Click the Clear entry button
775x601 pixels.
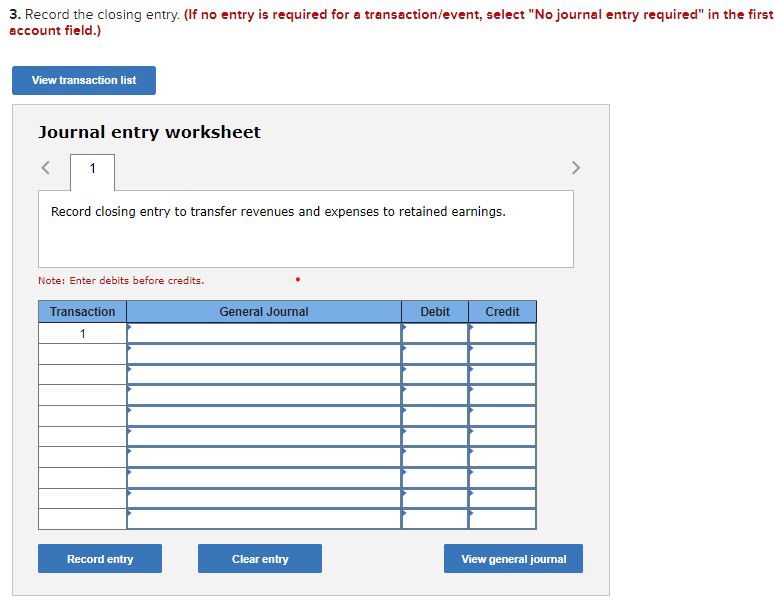[260, 558]
